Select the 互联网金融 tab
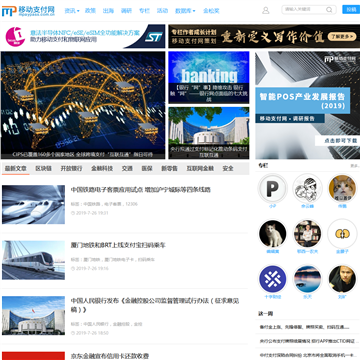This screenshot has height=360, width=360. [x=200, y=169]
